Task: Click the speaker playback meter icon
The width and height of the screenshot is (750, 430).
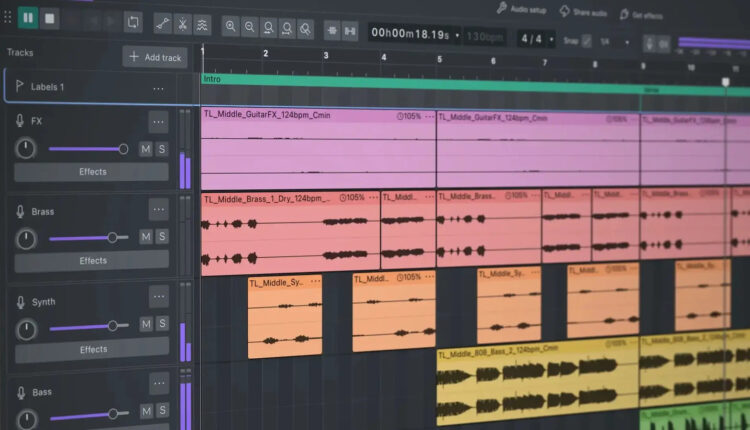Action: click(663, 45)
